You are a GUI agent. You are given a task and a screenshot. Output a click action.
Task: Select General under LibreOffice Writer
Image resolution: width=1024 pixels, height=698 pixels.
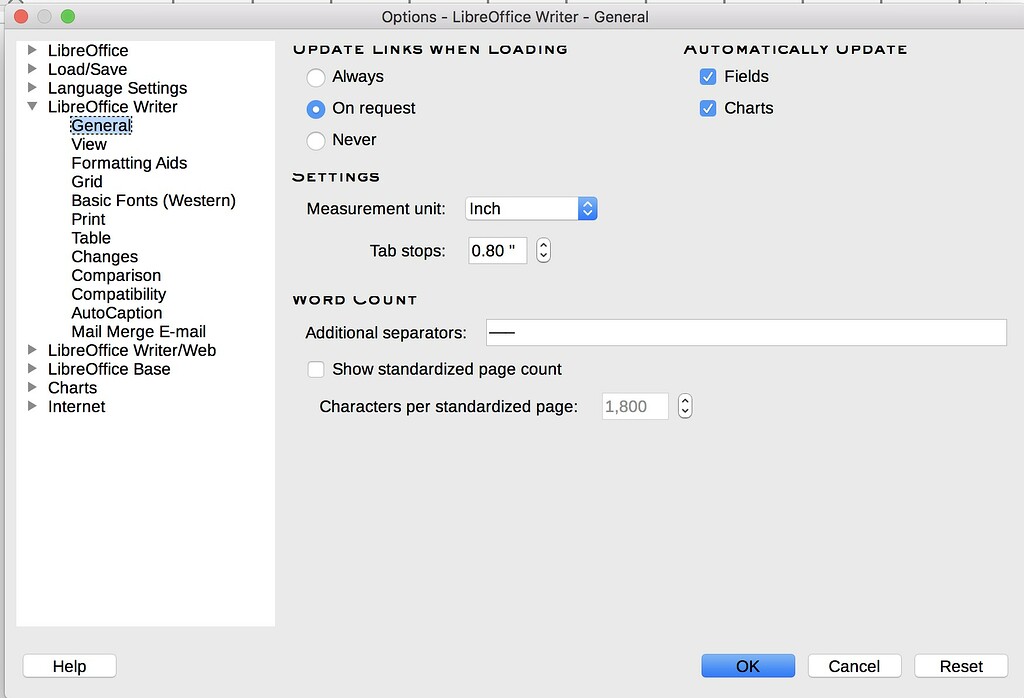coord(101,125)
